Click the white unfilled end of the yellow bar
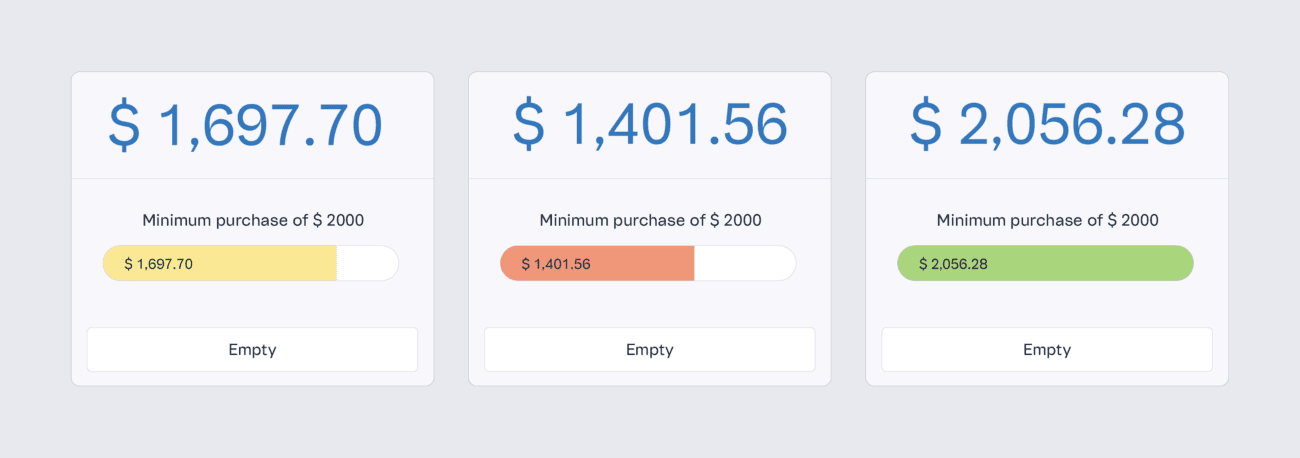This screenshot has height=458, width=1300. click(x=366, y=263)
